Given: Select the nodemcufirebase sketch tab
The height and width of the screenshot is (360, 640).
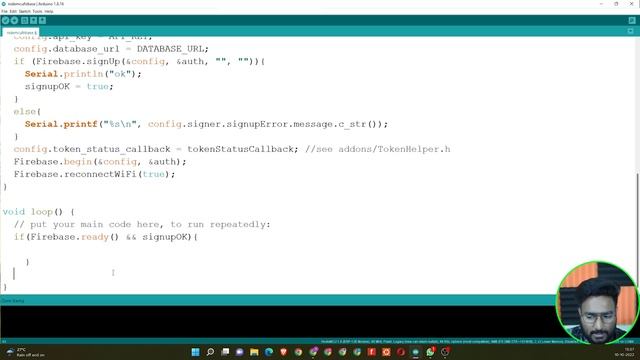Looking at the screenshot, I should pos(20,32).
